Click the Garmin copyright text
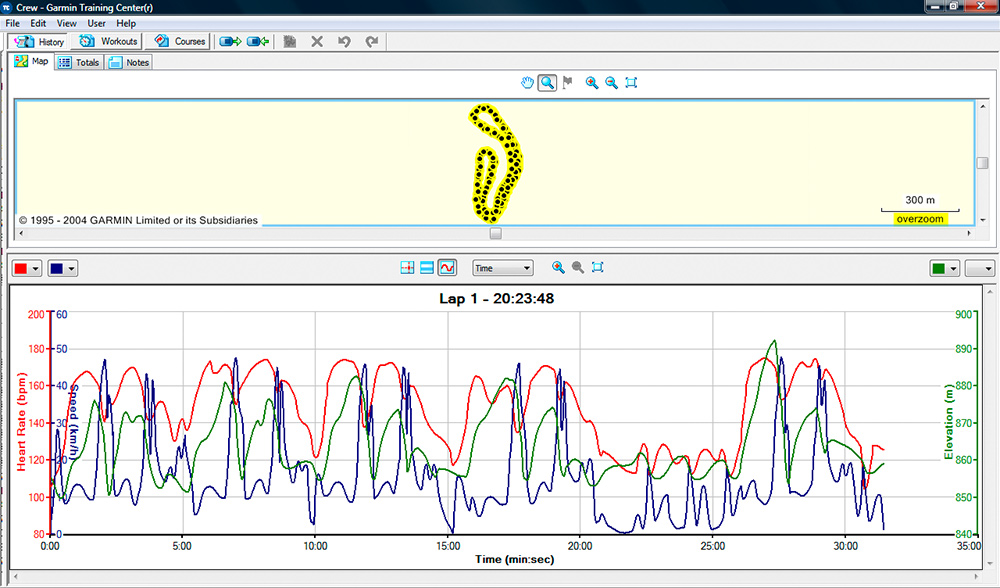Viewport: 1000px width, 588px height. pos(138,220)
